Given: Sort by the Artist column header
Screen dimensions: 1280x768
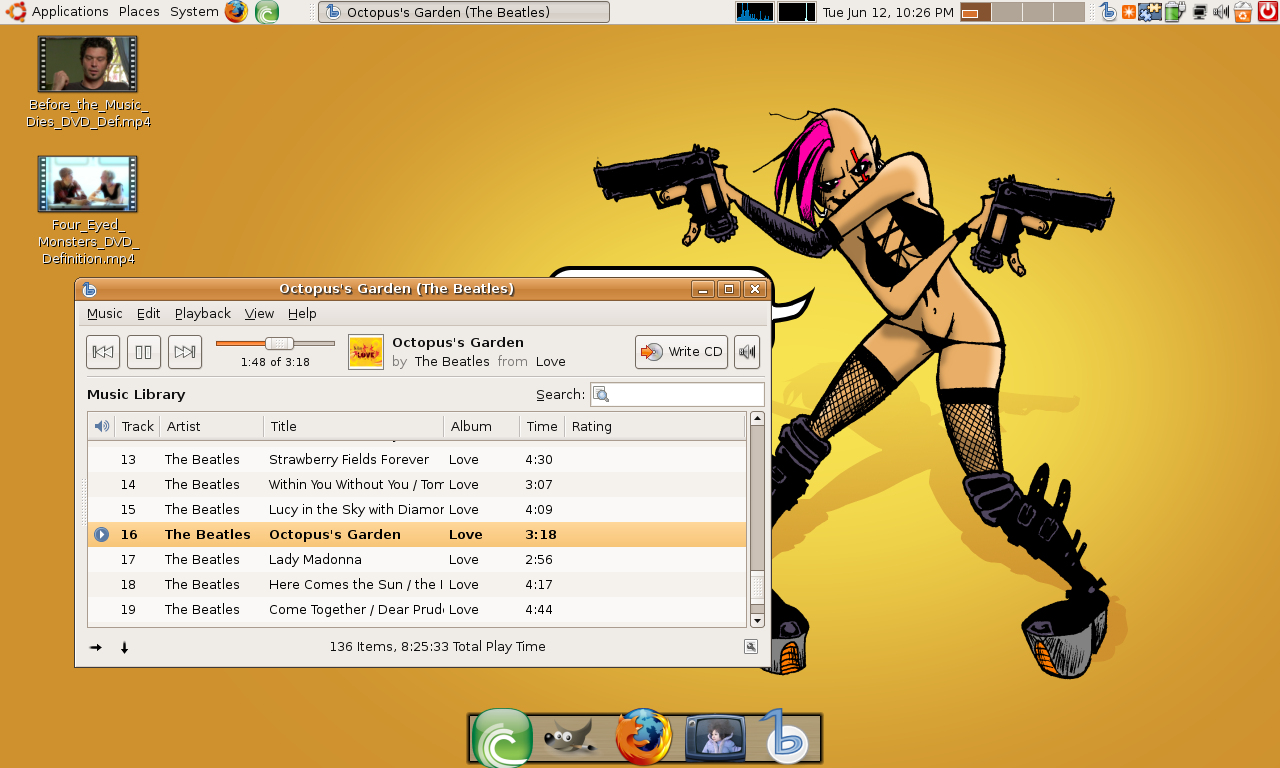Looking at the screenshot, I should pyautogui.click(x=211, y=426).
